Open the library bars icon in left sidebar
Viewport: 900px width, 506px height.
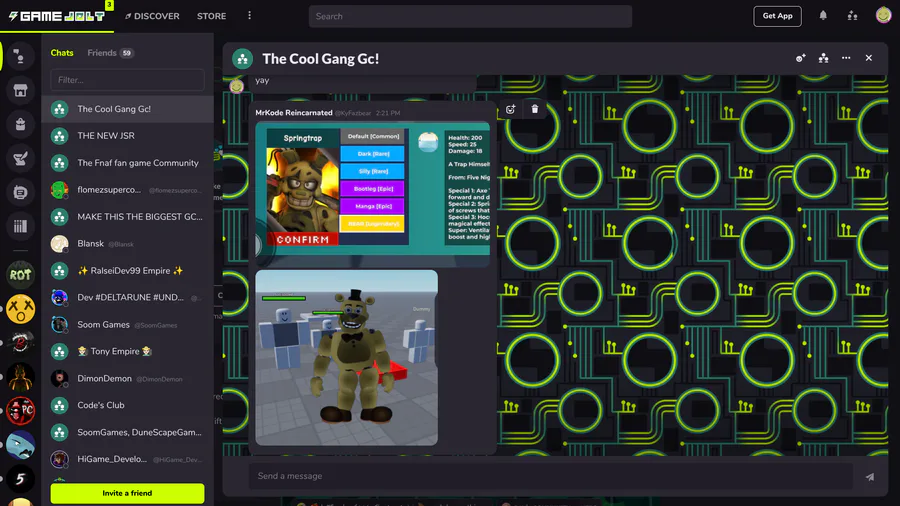tap(20, 226)
